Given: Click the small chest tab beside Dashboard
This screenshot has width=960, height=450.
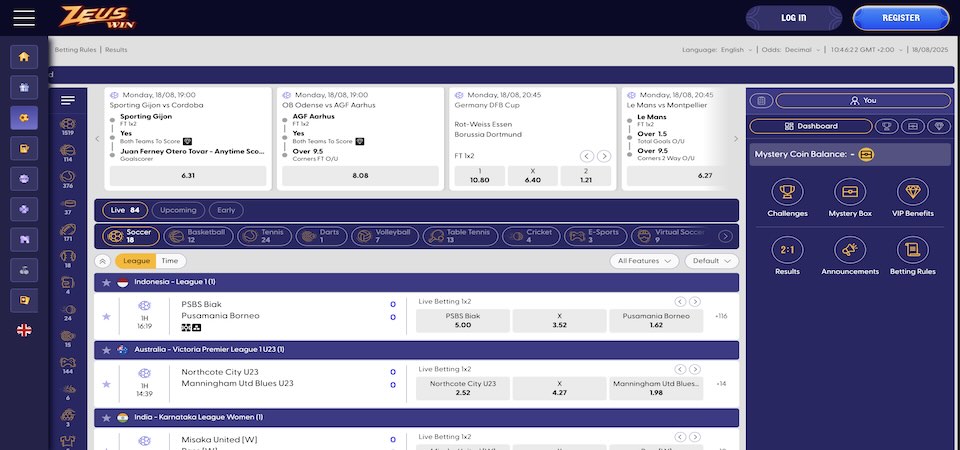Looking at the screenshot, I should (x=913, y=126).
